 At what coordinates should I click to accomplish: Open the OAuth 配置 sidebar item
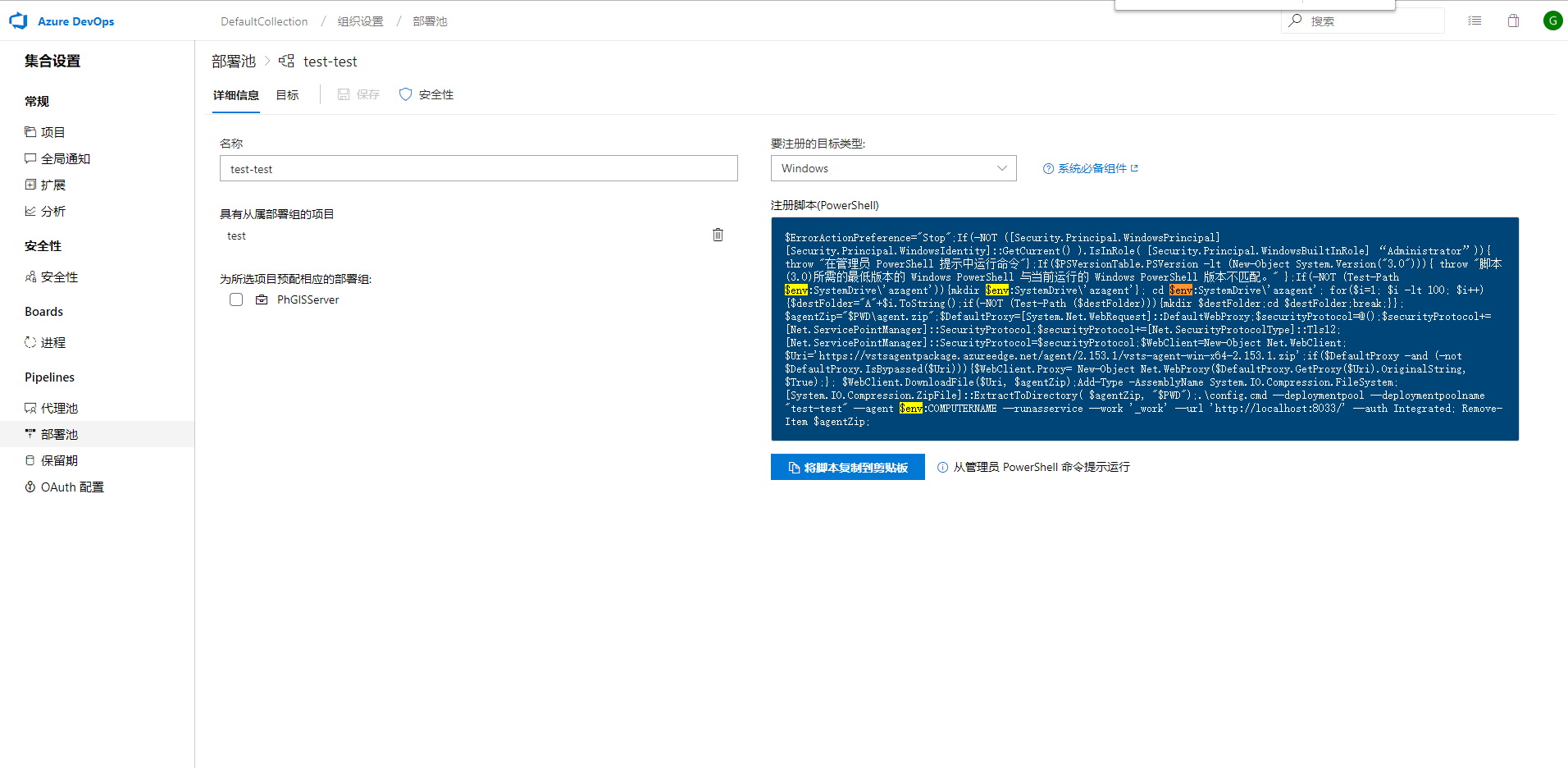tap(72, 487)
